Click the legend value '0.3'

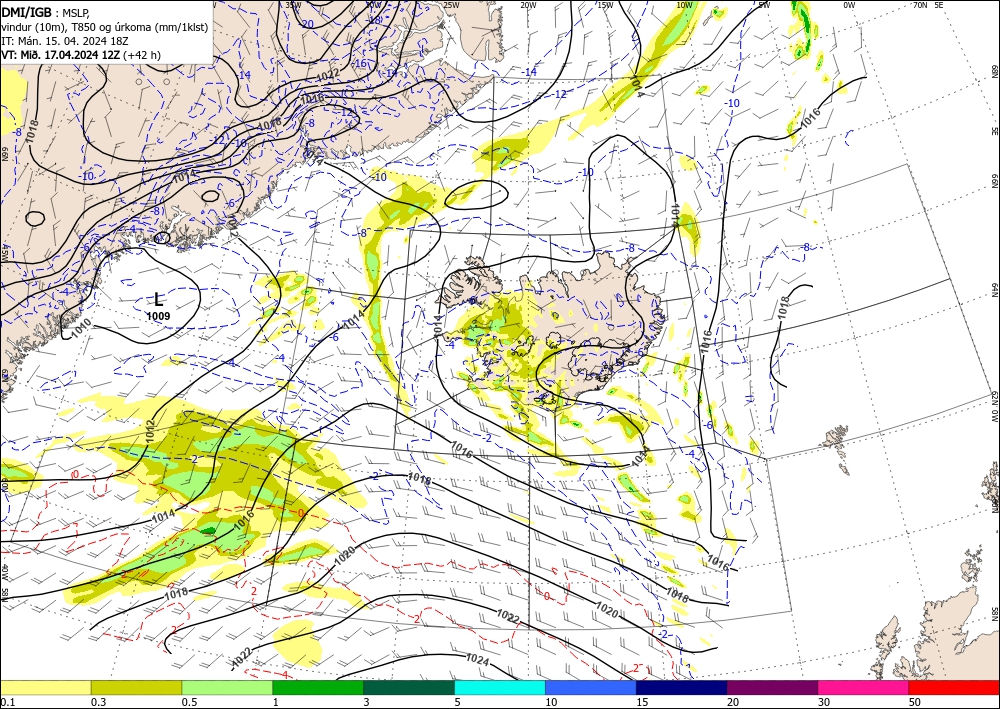(x=98, y=702)
